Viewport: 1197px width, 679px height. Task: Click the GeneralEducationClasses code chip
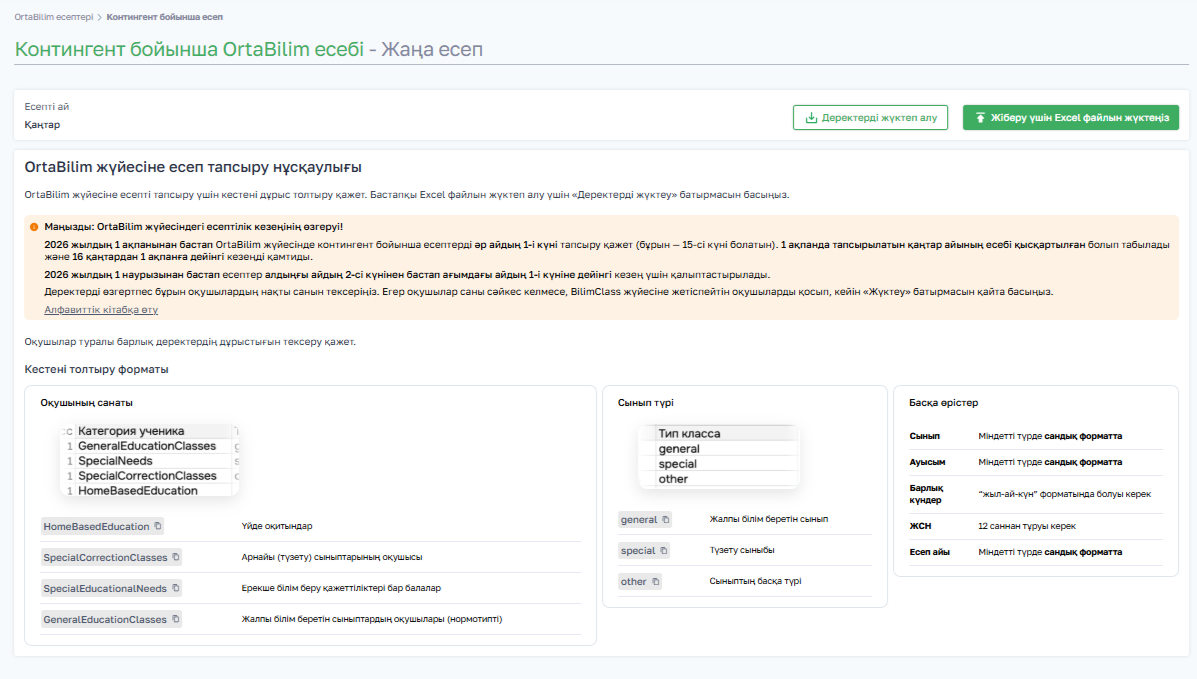coord(111,619)
